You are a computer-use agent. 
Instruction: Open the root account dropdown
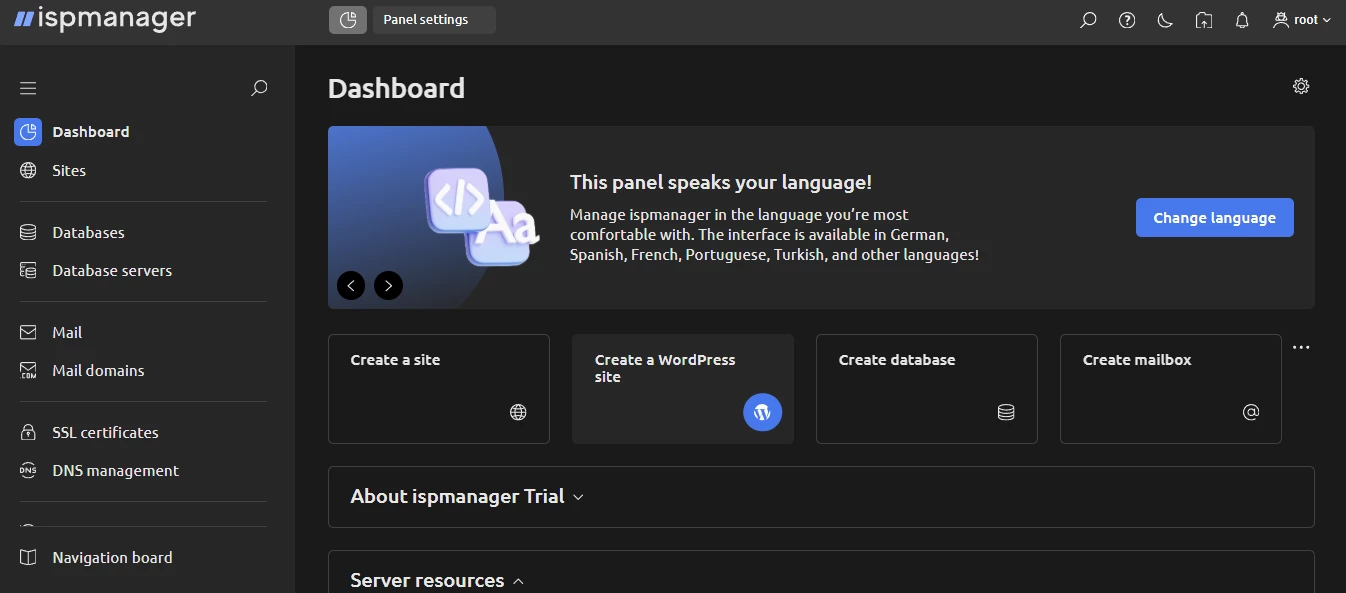[x=1301, y=19]
